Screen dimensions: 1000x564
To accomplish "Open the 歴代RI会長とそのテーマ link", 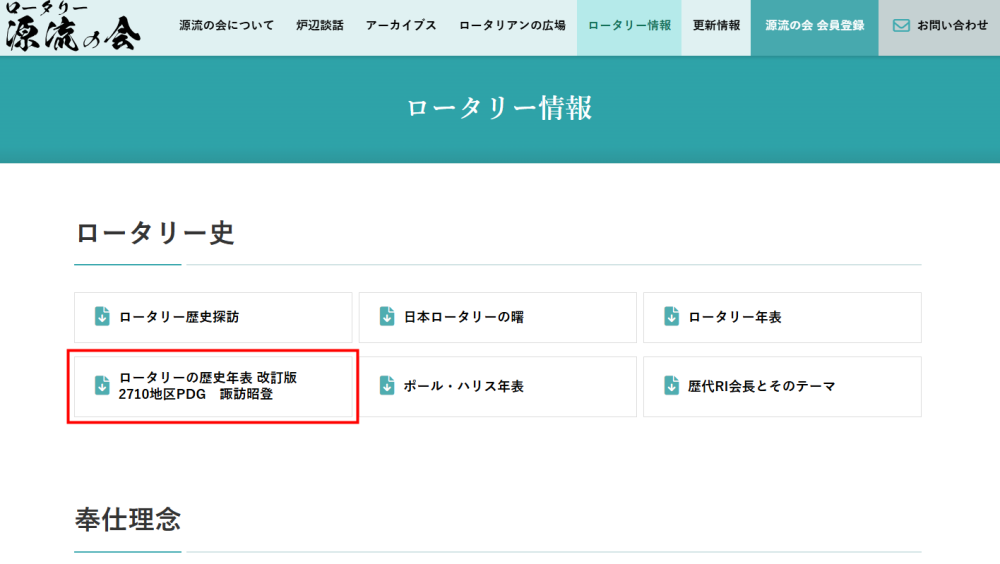I will coord(782,387).
